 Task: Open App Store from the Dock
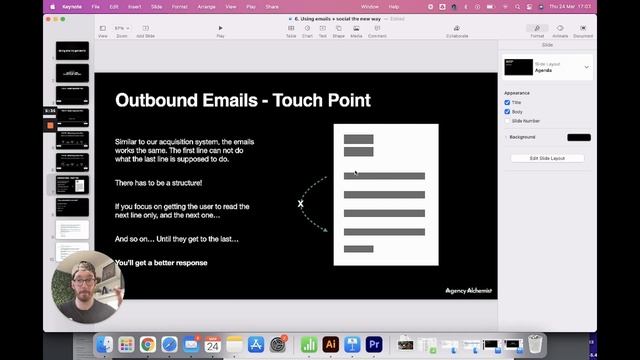tap(256, 344)
